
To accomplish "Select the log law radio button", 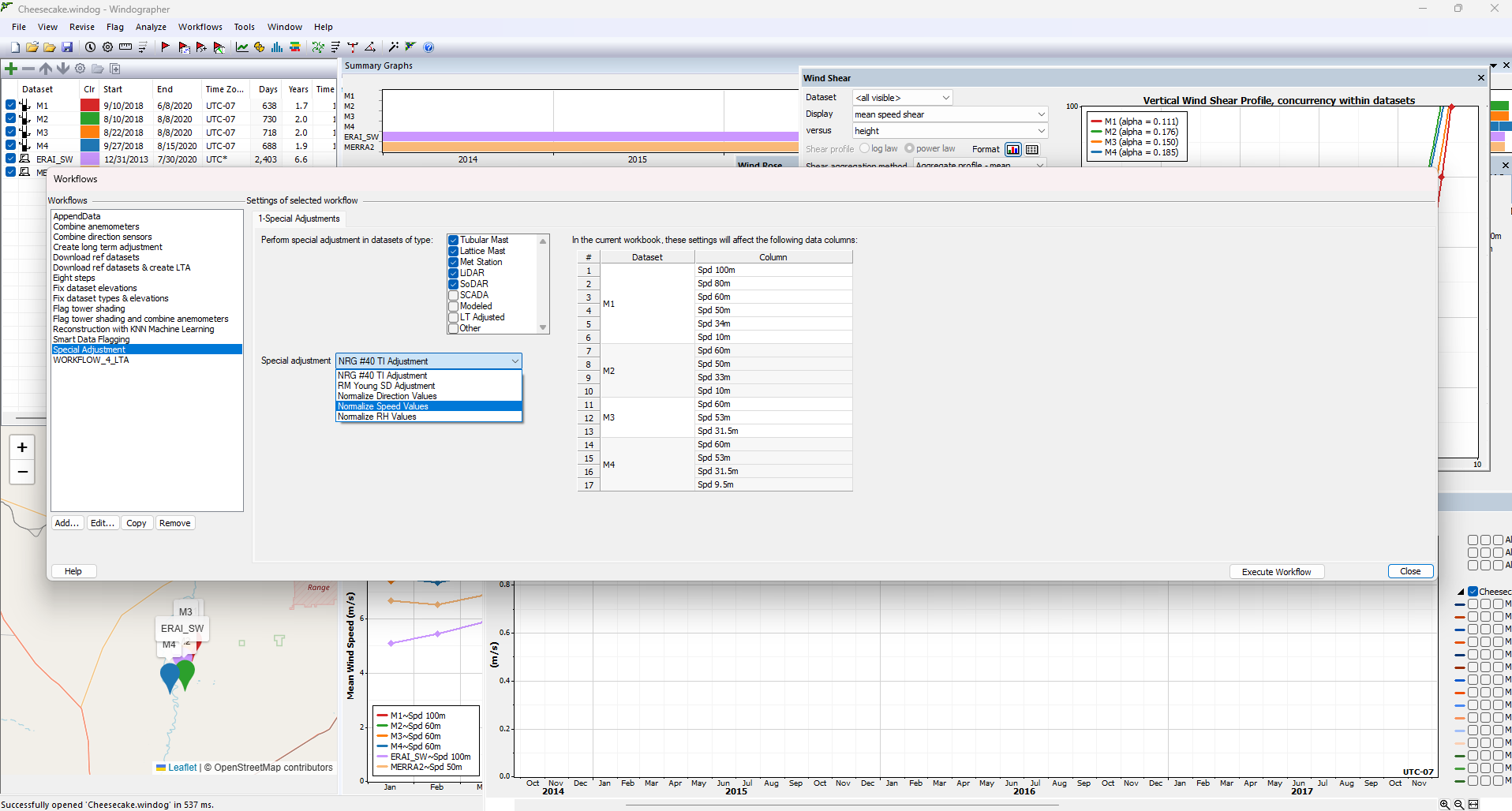I will pos(866,148).
